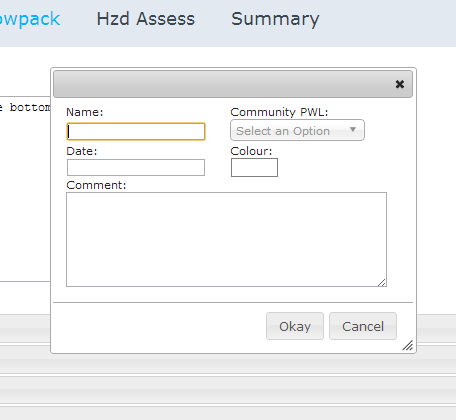Click inside the Comment text area

point(226,239)
